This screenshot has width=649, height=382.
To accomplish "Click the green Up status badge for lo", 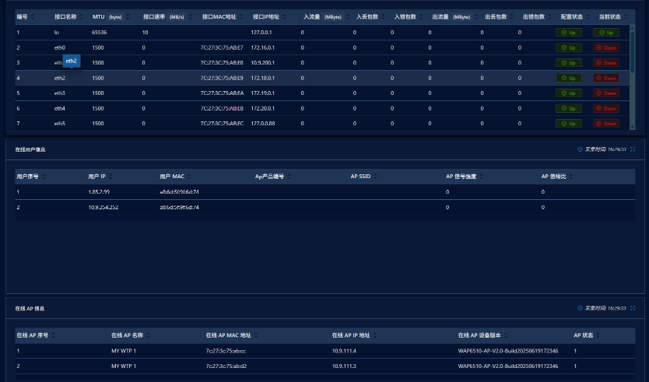I will tap(606, 32).
